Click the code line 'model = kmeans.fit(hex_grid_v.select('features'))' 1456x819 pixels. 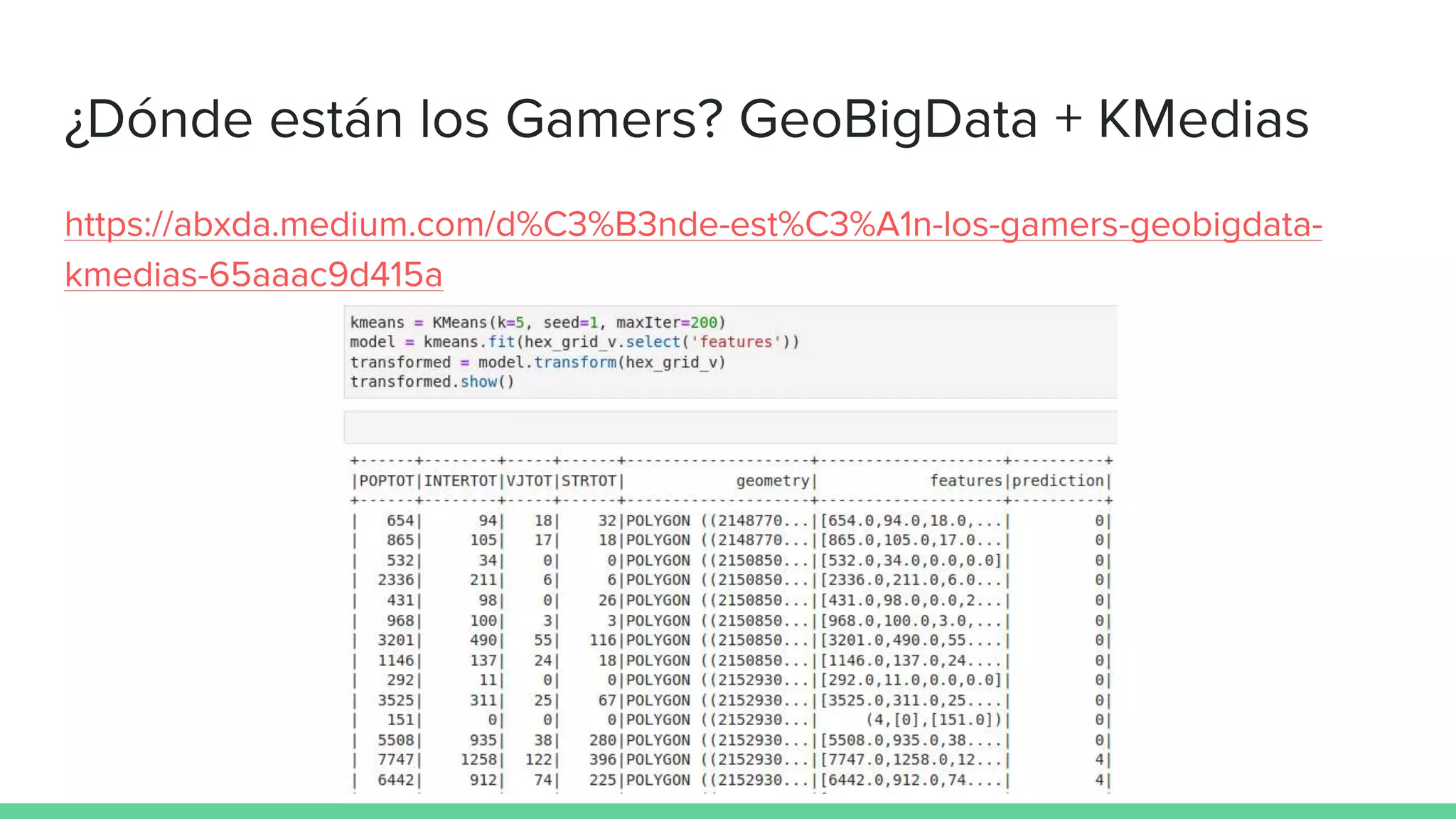point(574,342)
